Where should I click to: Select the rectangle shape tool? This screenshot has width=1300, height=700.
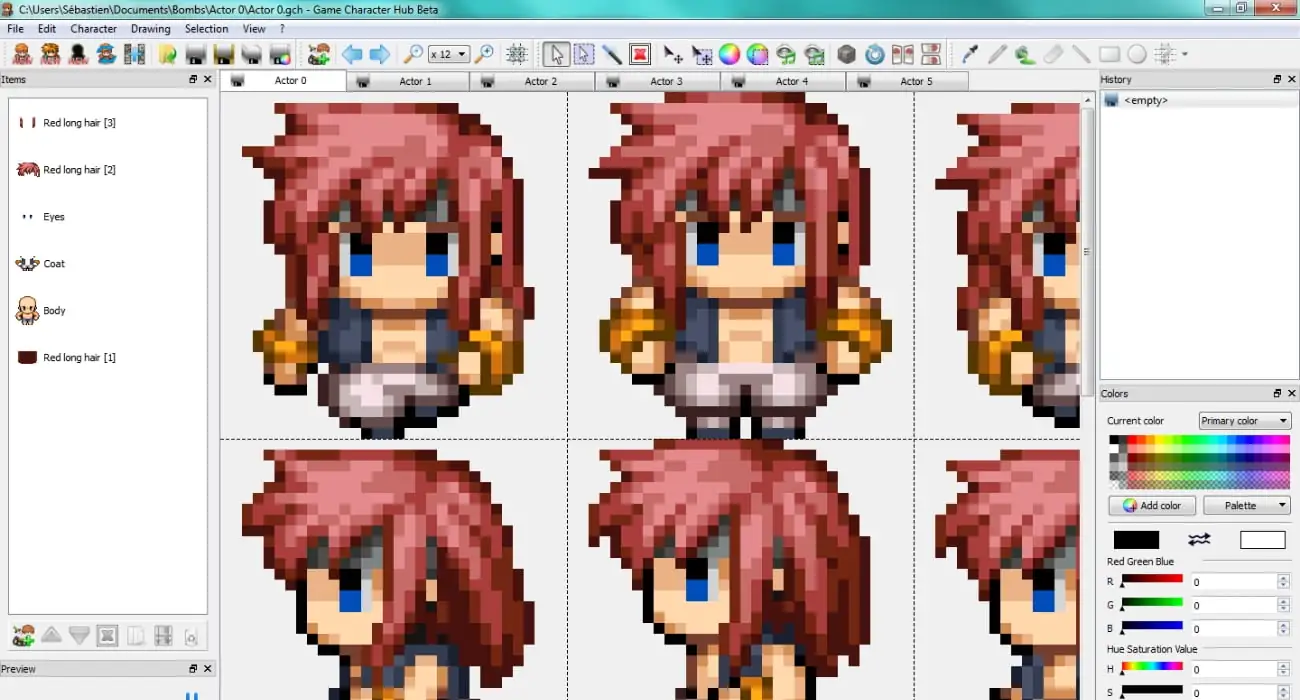(1109, 54)
